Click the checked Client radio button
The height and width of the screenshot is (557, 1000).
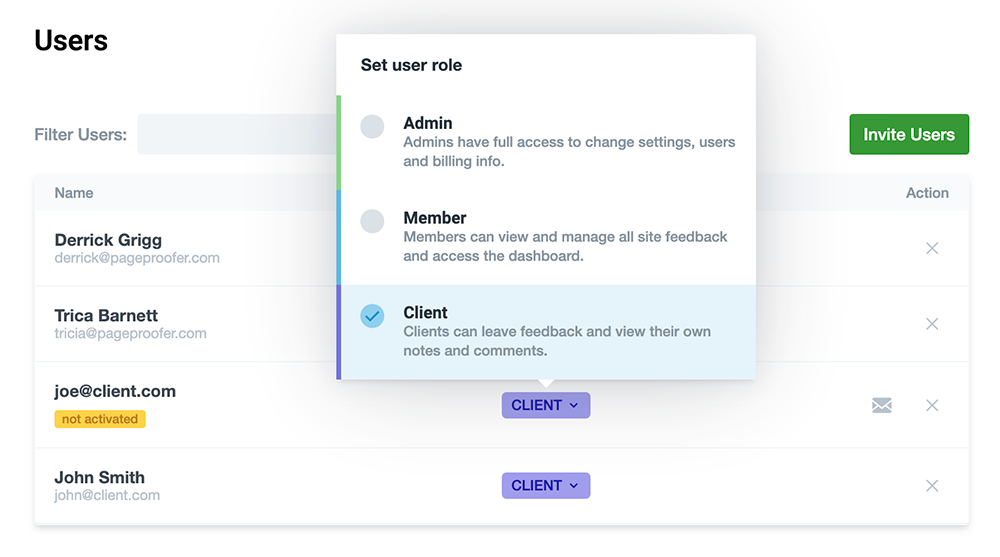coord(372,316)
